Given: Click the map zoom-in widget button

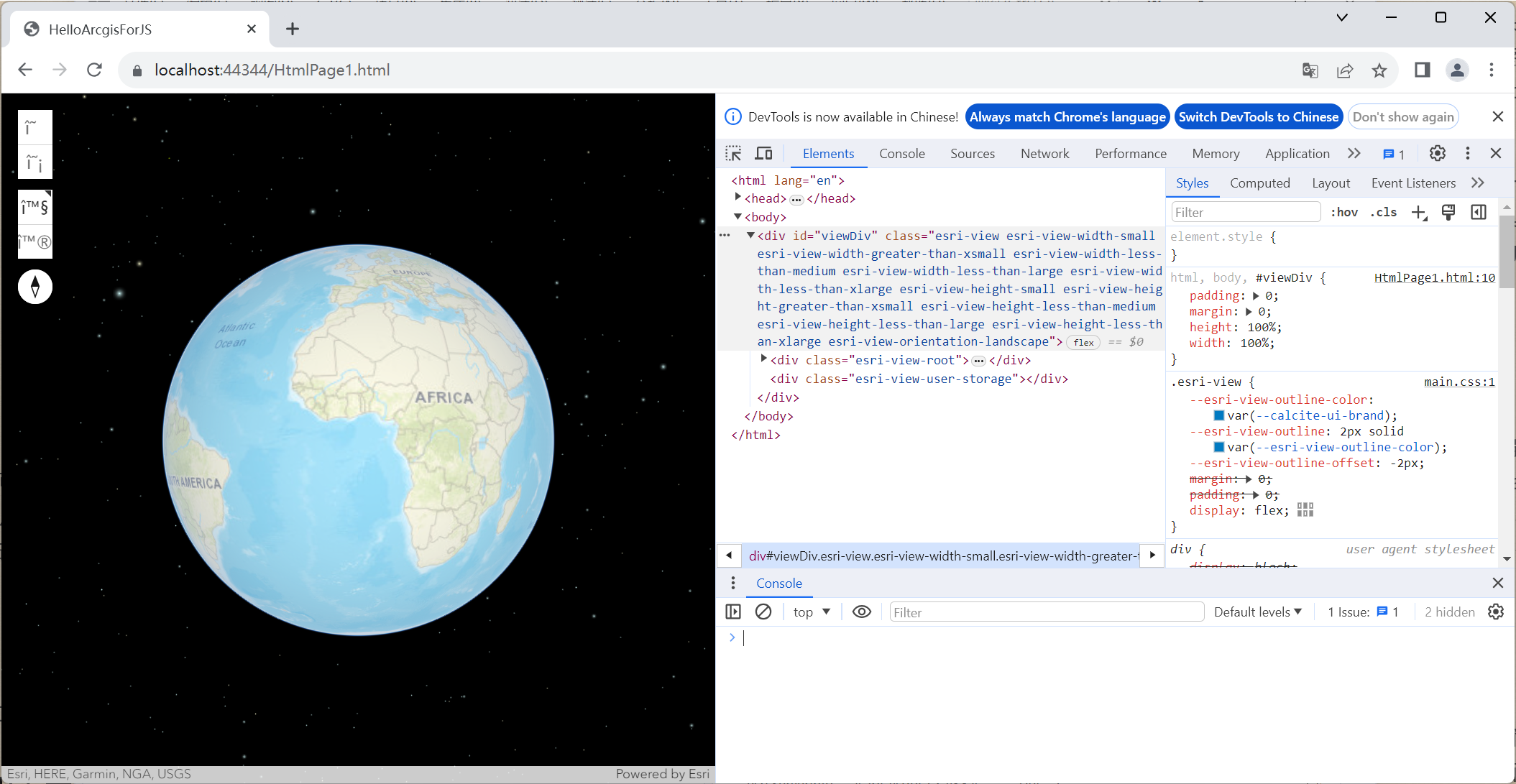Looking at the screenshot, I should [x=35, y=126].
